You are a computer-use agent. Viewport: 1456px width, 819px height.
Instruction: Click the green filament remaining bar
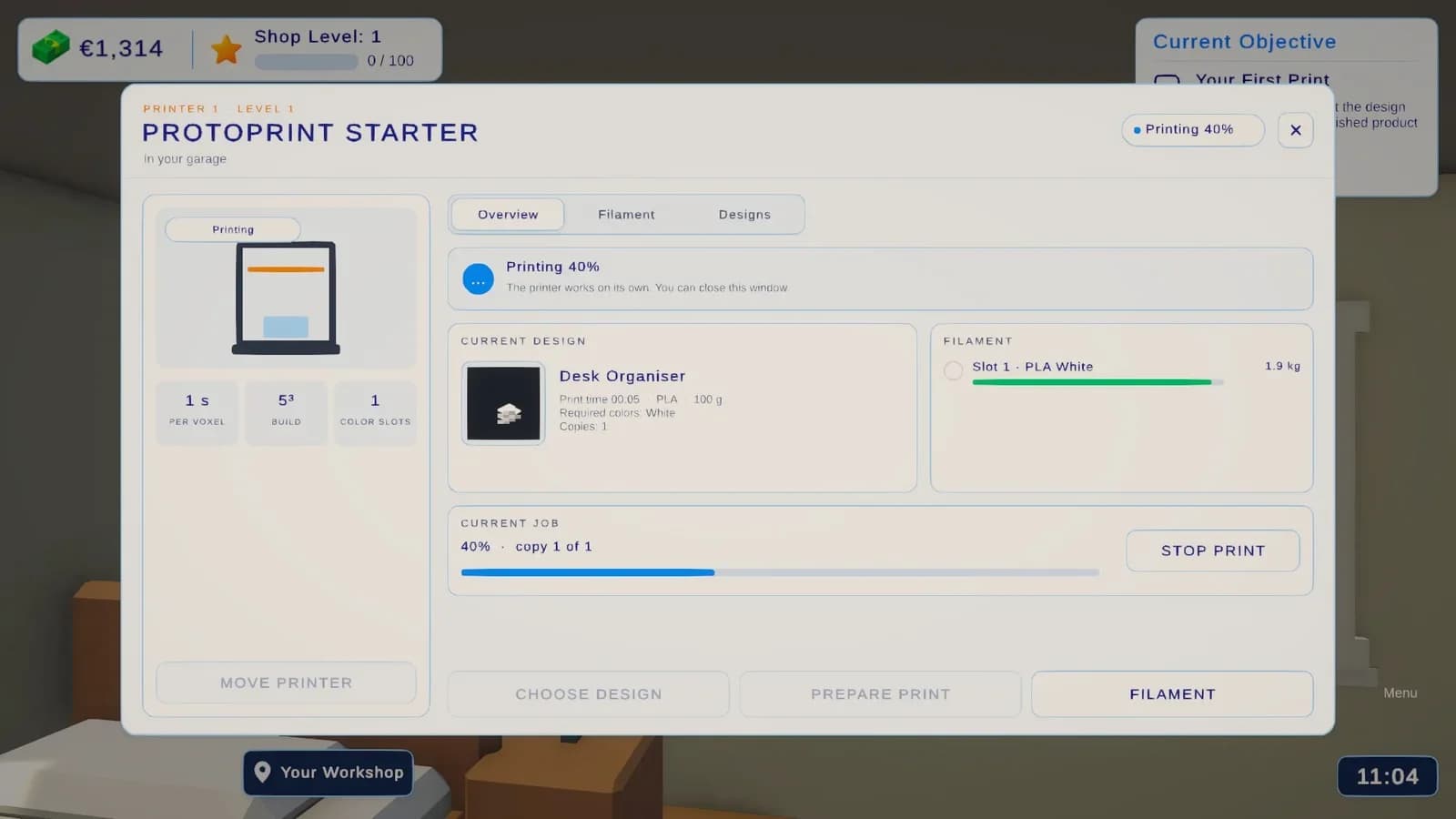1097,382
